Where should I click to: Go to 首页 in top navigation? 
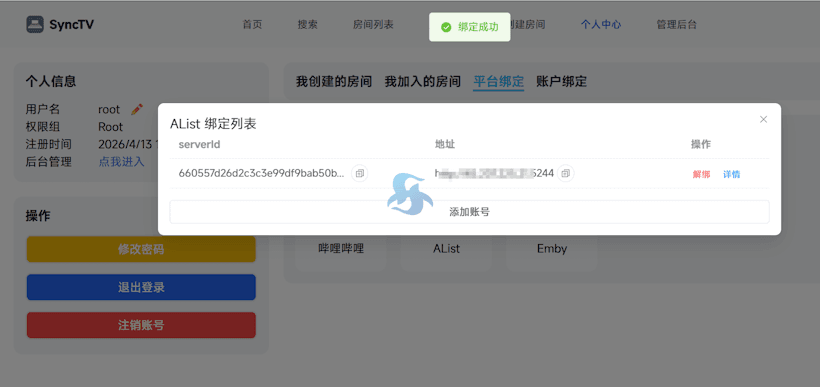(x=252, y=25)
